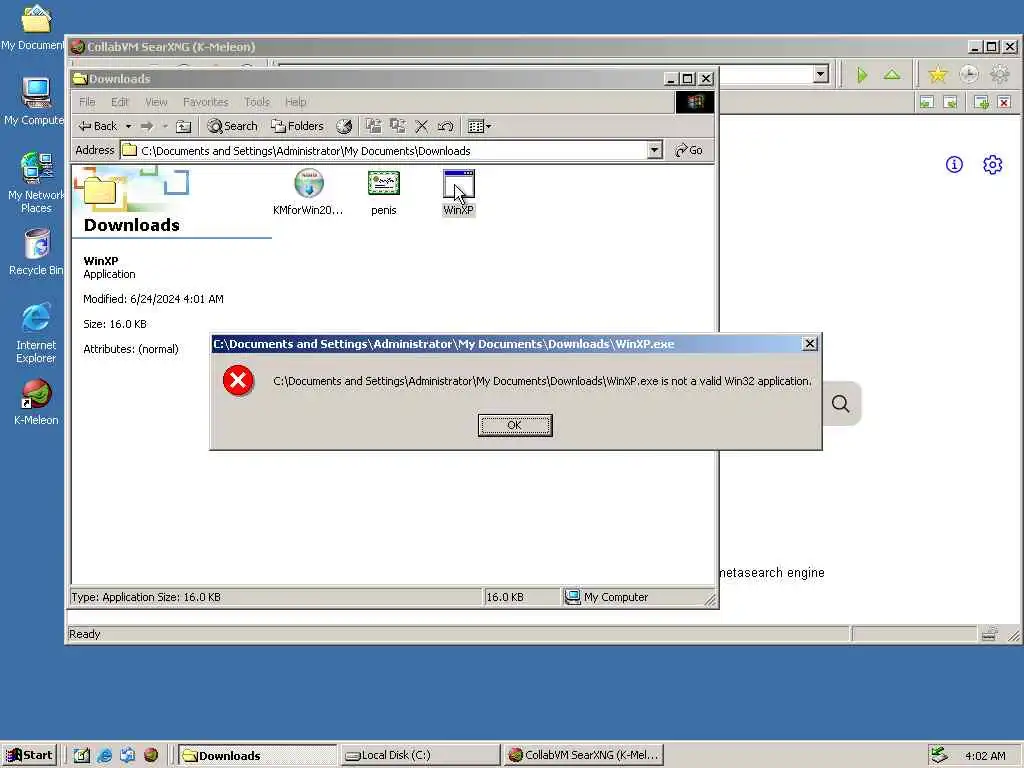Click the Back button in Downloads window
Screen dimensions: 1024x768
99,126
